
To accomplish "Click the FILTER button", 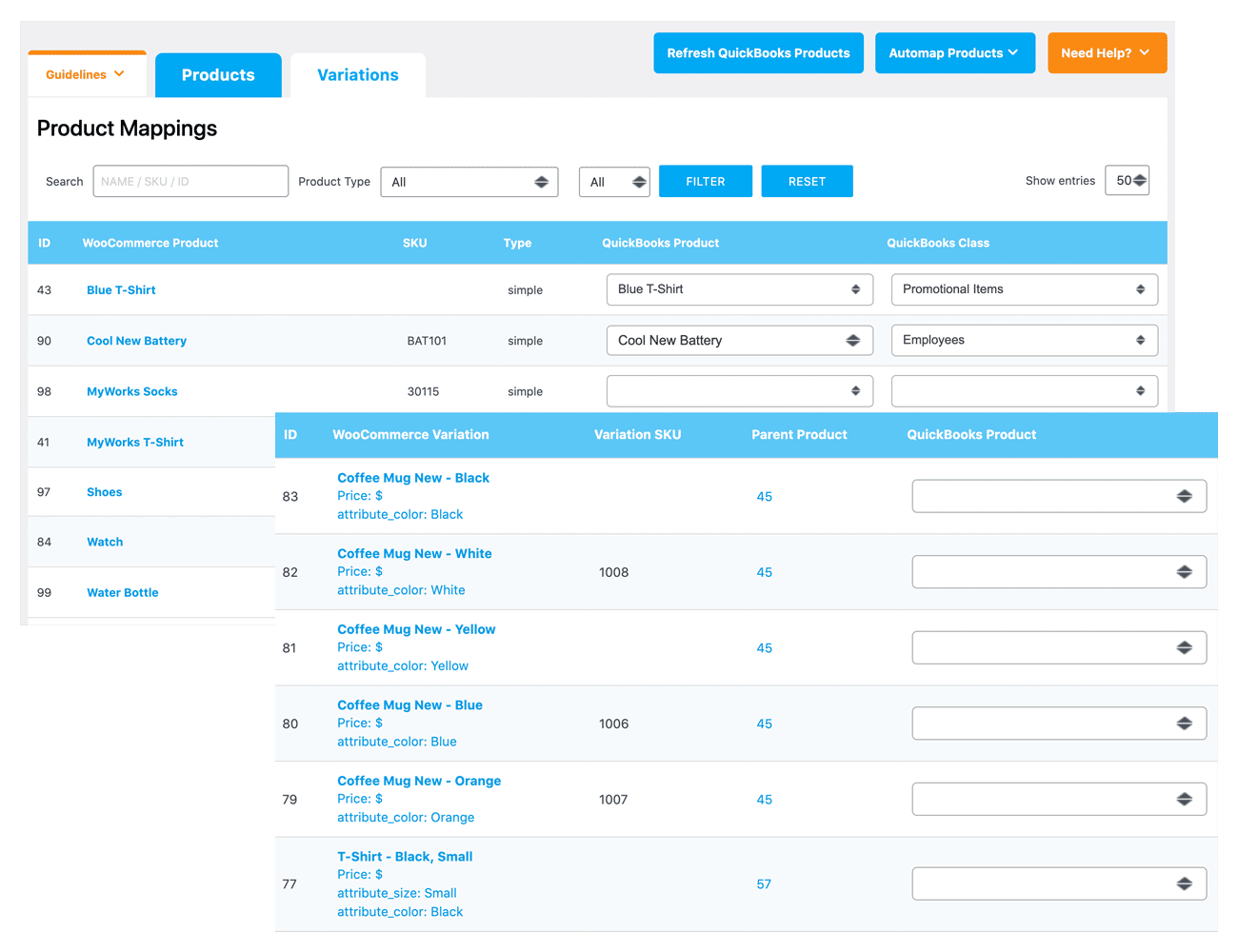I will 706,181.
